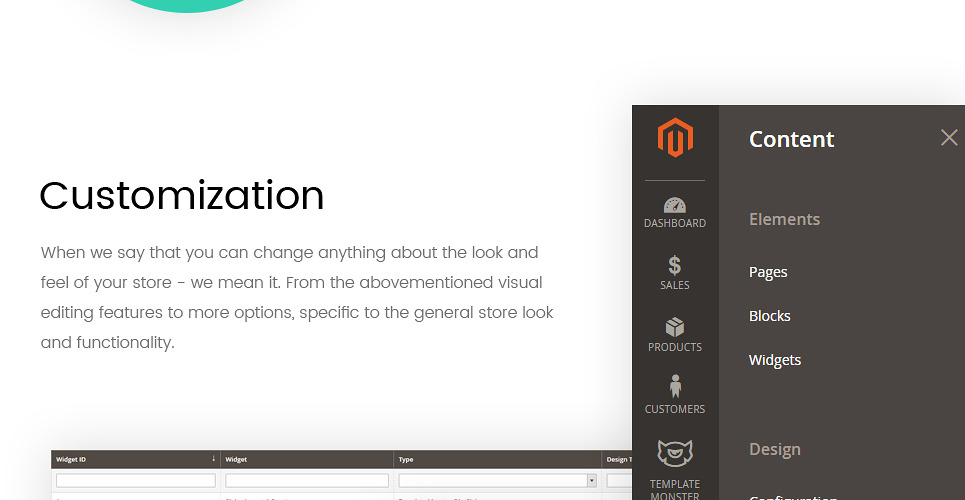Close the Content panel
The image size is (965, 500).
tap(948, 138)
